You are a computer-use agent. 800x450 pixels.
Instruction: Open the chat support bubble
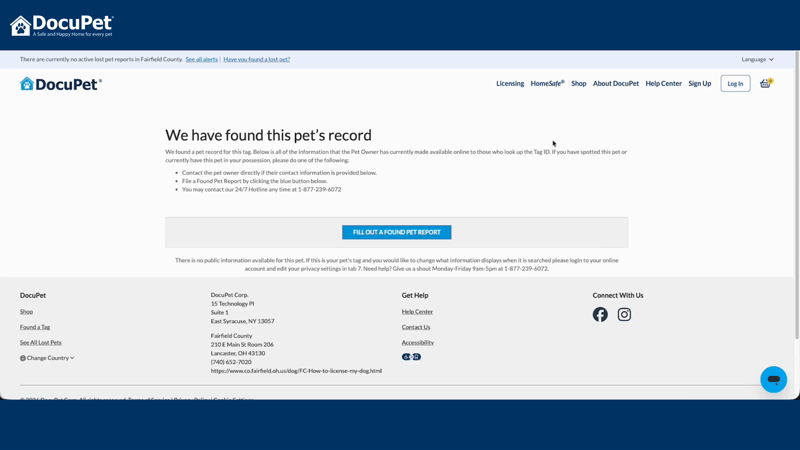pos(773,379)
